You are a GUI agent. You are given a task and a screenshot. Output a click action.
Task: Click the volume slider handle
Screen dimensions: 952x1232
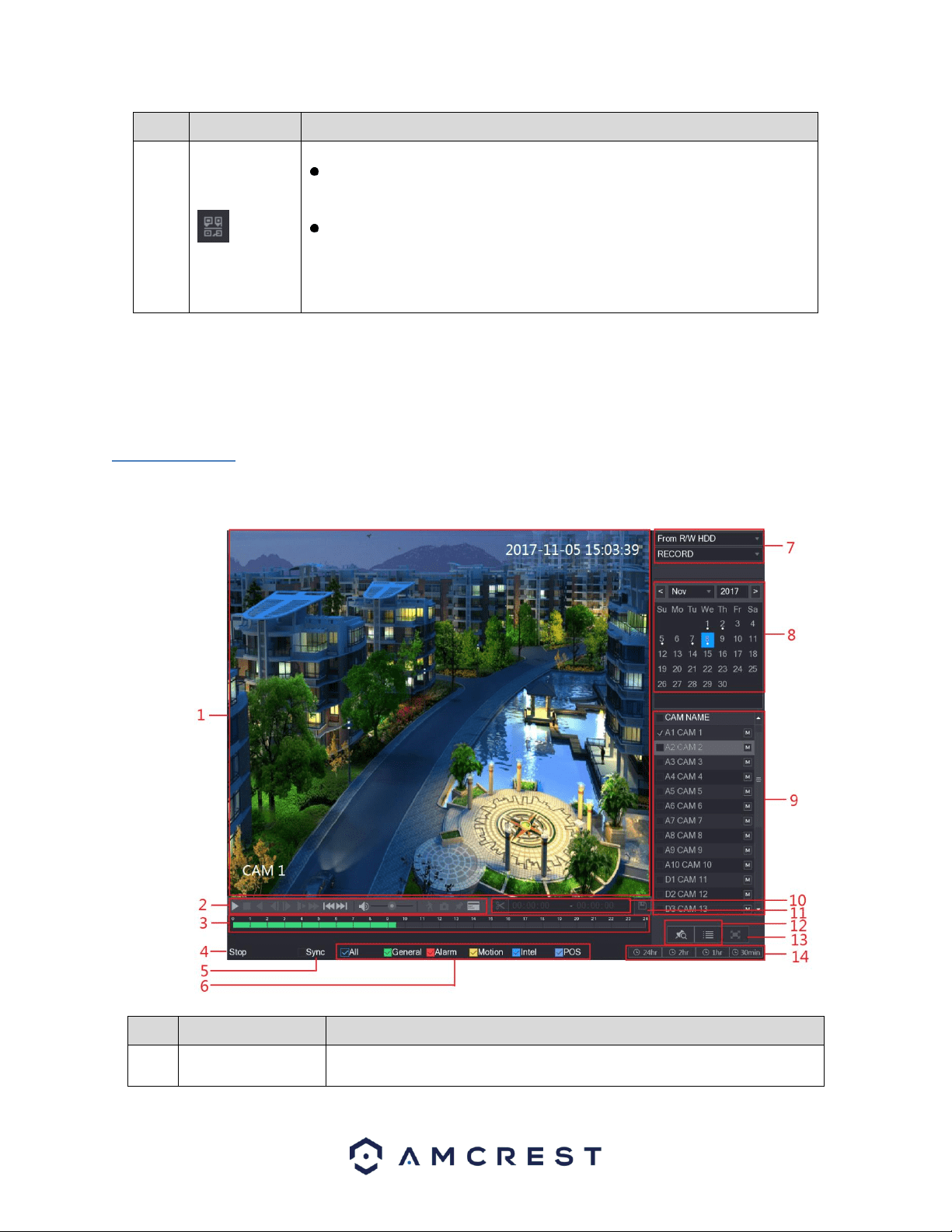pyautogui.click(x=392, y=906)
